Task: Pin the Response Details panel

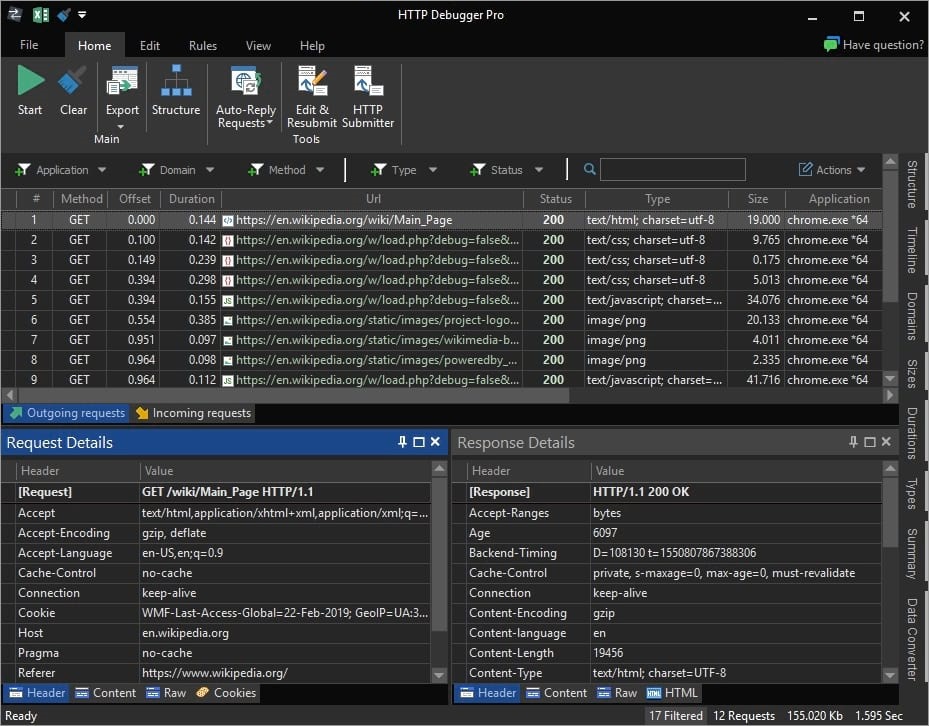Action: [x=853, y=442]
